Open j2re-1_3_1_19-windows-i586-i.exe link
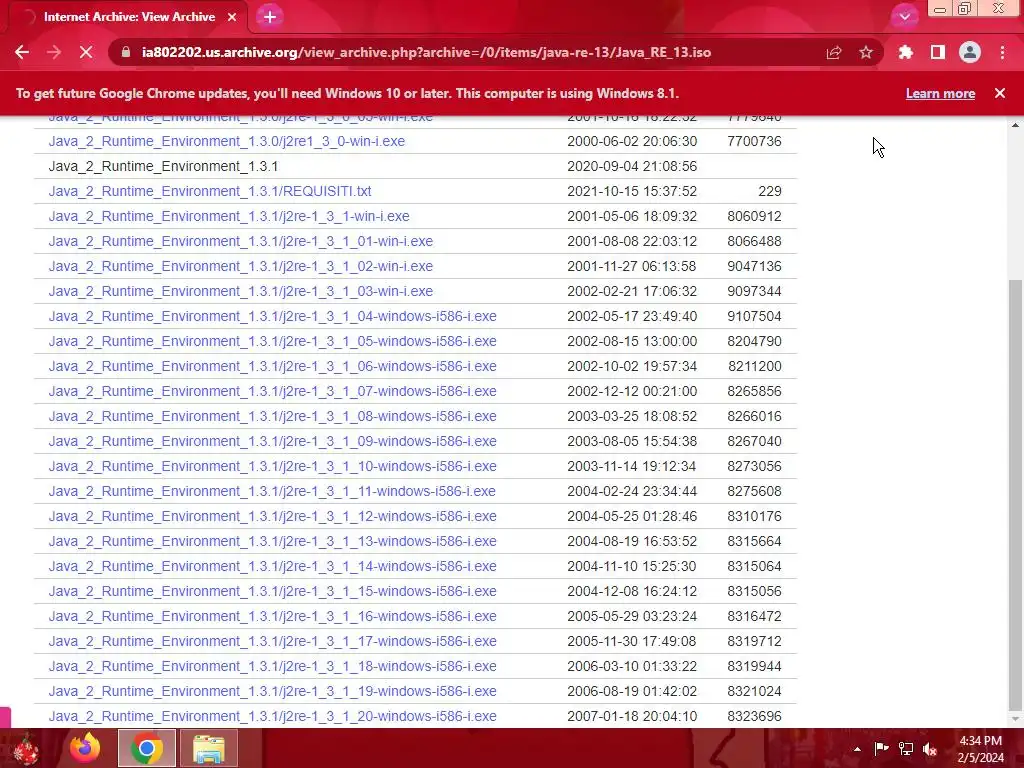The image size is (1024, 768). point(272,691)
